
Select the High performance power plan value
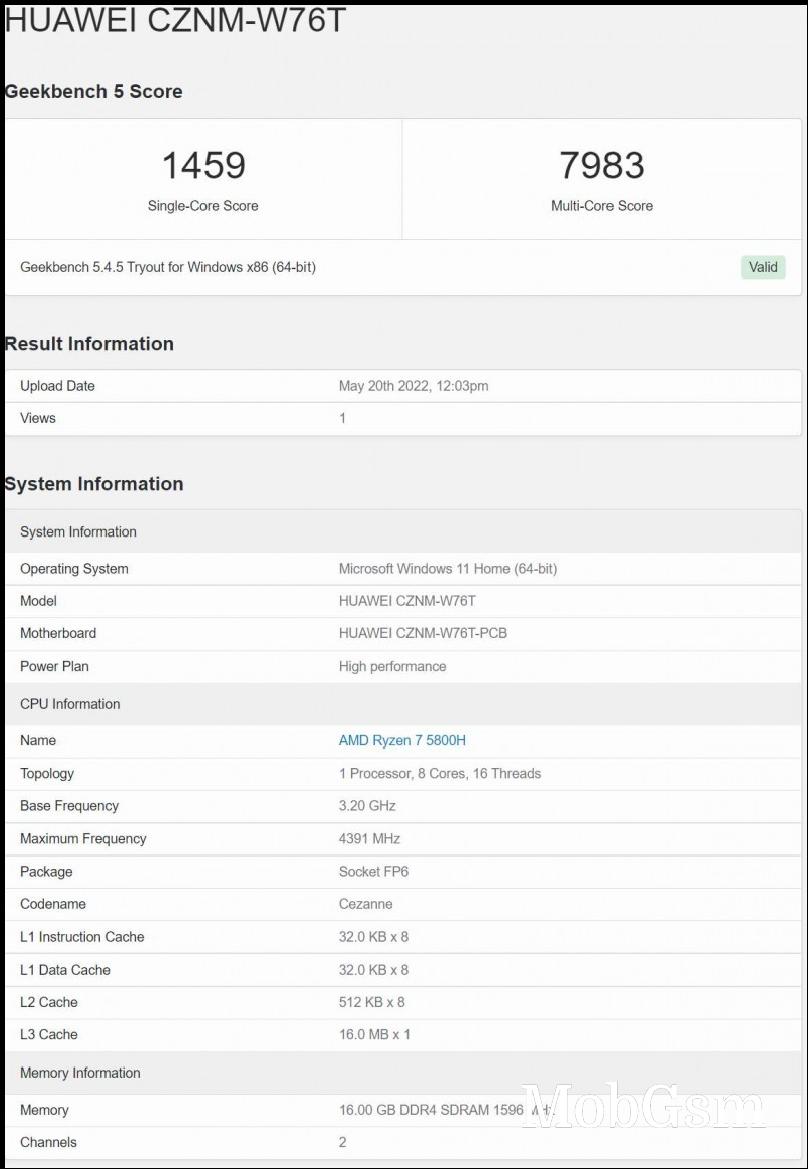[392, 667]
